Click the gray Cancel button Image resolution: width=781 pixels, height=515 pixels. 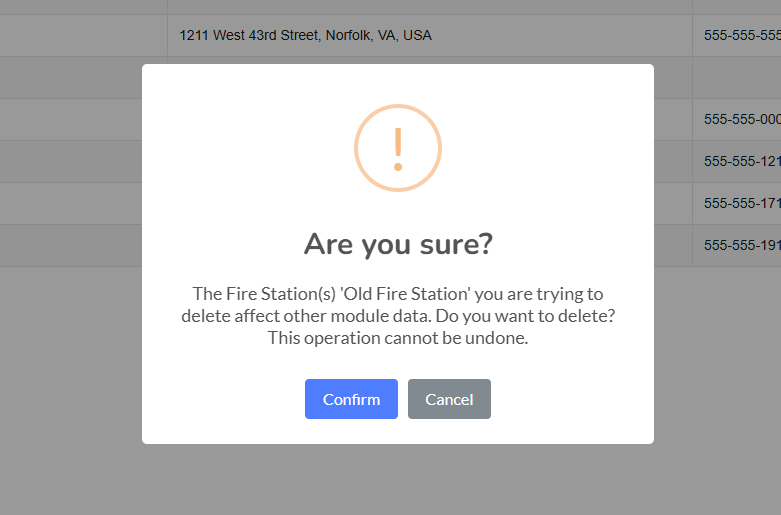coord(449,399)
